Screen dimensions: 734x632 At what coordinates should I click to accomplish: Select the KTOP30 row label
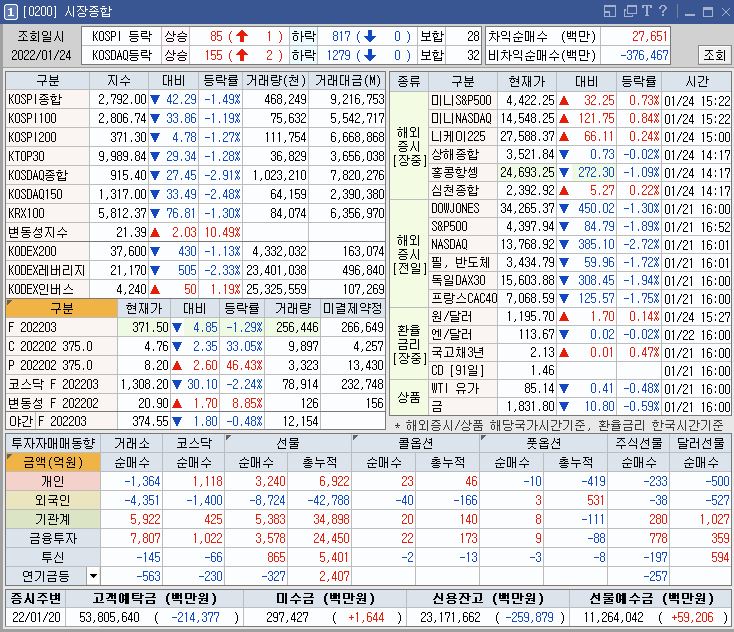click(x=47, y=156)
